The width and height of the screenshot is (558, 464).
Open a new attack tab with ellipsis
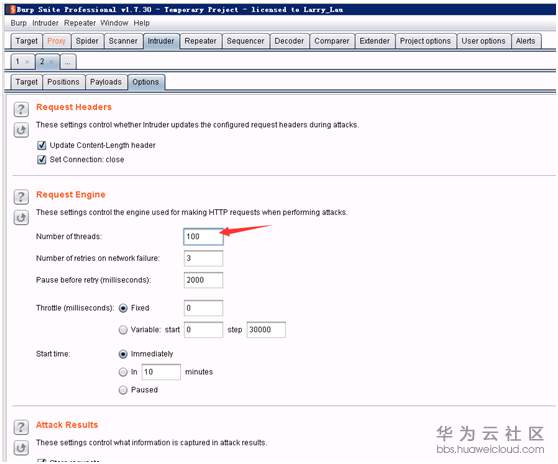68,62
